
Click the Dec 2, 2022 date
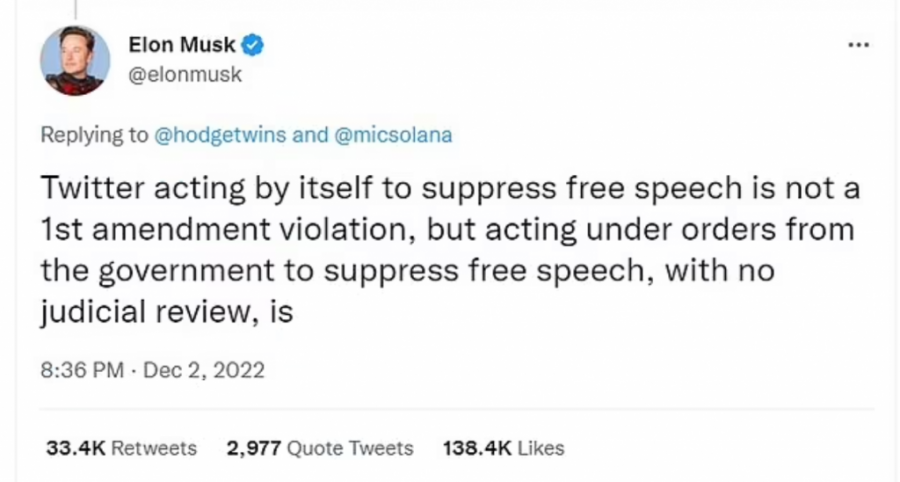coord(204,370)
